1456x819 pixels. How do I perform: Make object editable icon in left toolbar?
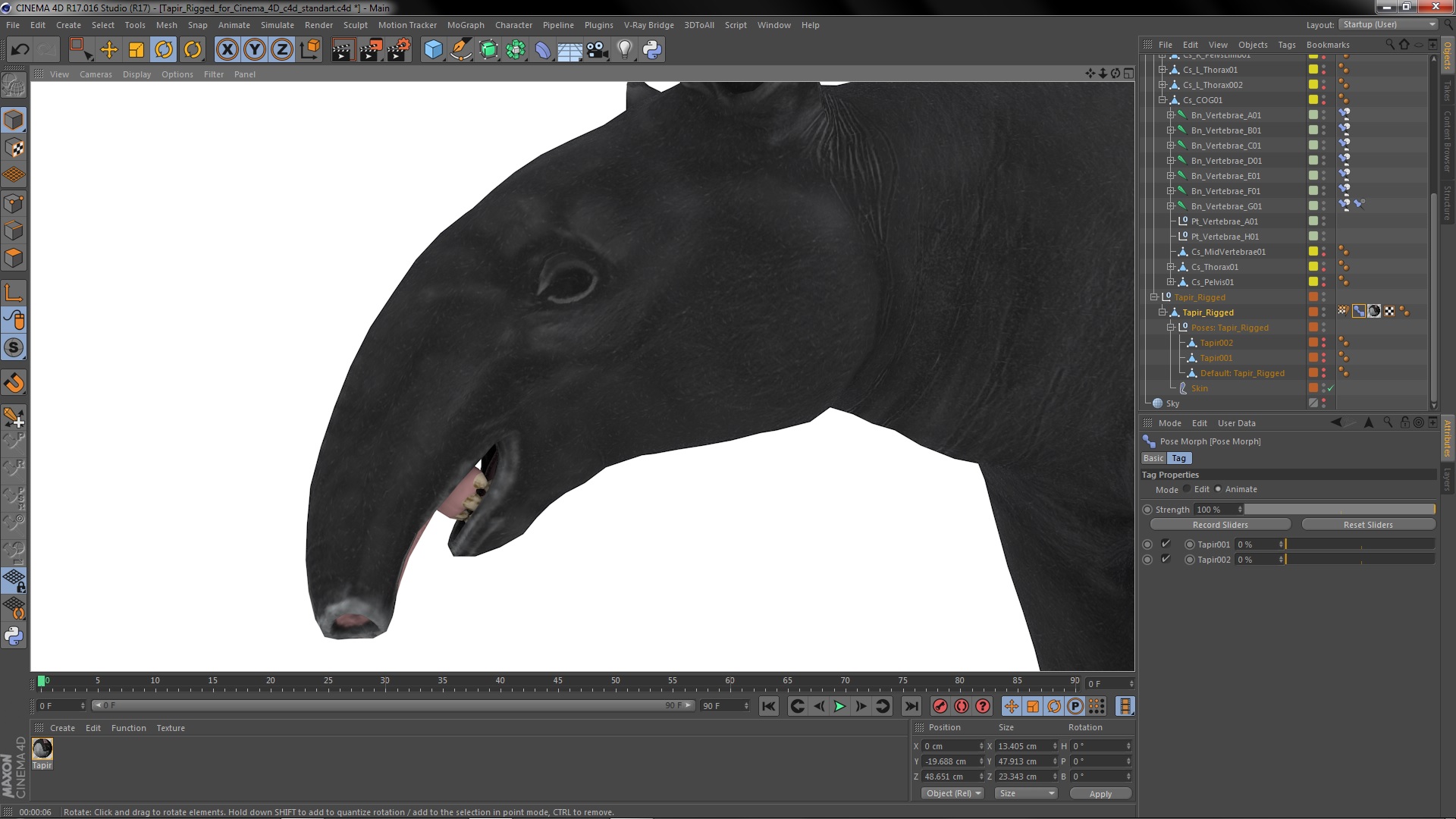click(14, 86)
